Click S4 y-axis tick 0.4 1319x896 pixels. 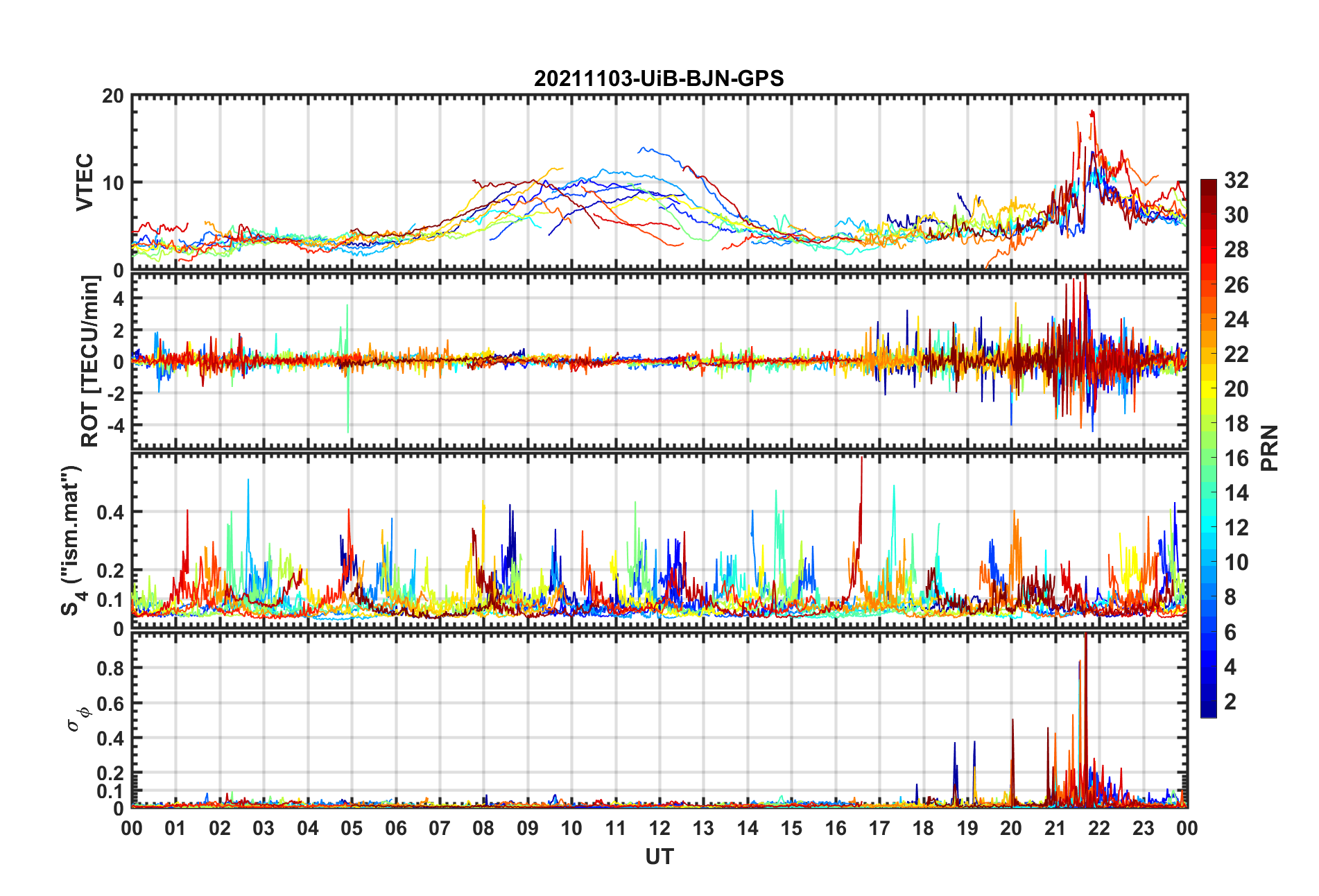pos(110,512)
